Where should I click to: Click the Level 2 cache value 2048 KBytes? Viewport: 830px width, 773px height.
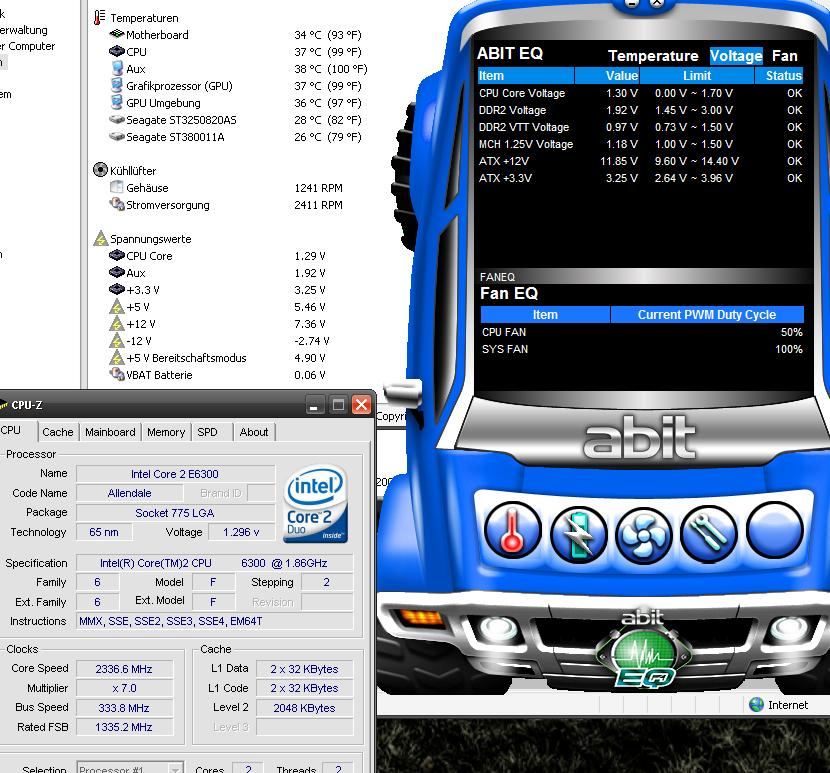pos(304,708)
